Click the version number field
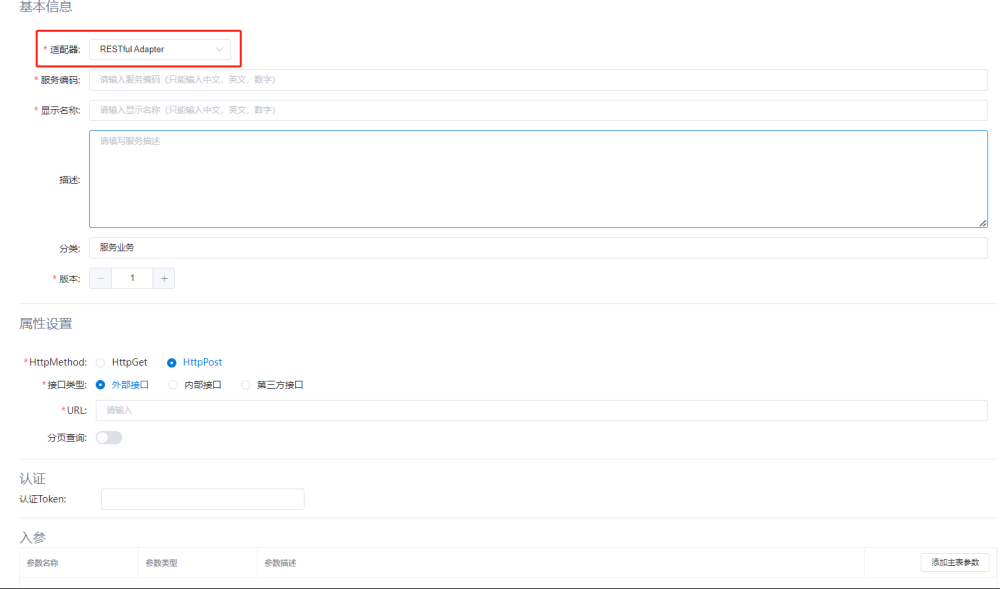Screen dimensions: 1000x589 [132, 278]
